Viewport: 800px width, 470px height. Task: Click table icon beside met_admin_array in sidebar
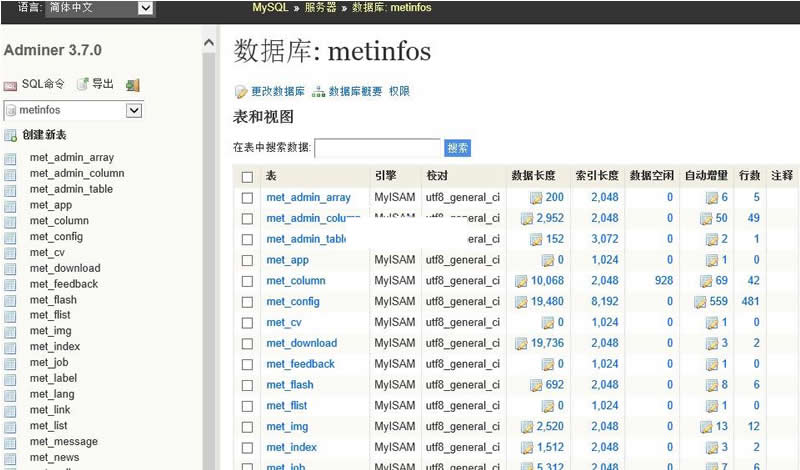10,158
